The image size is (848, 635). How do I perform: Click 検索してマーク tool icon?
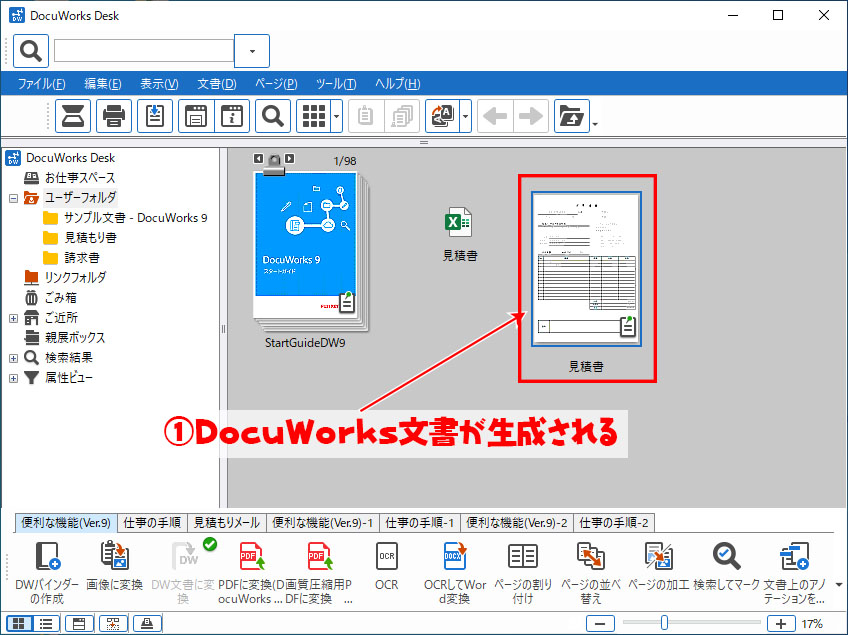tap(726, 556)
